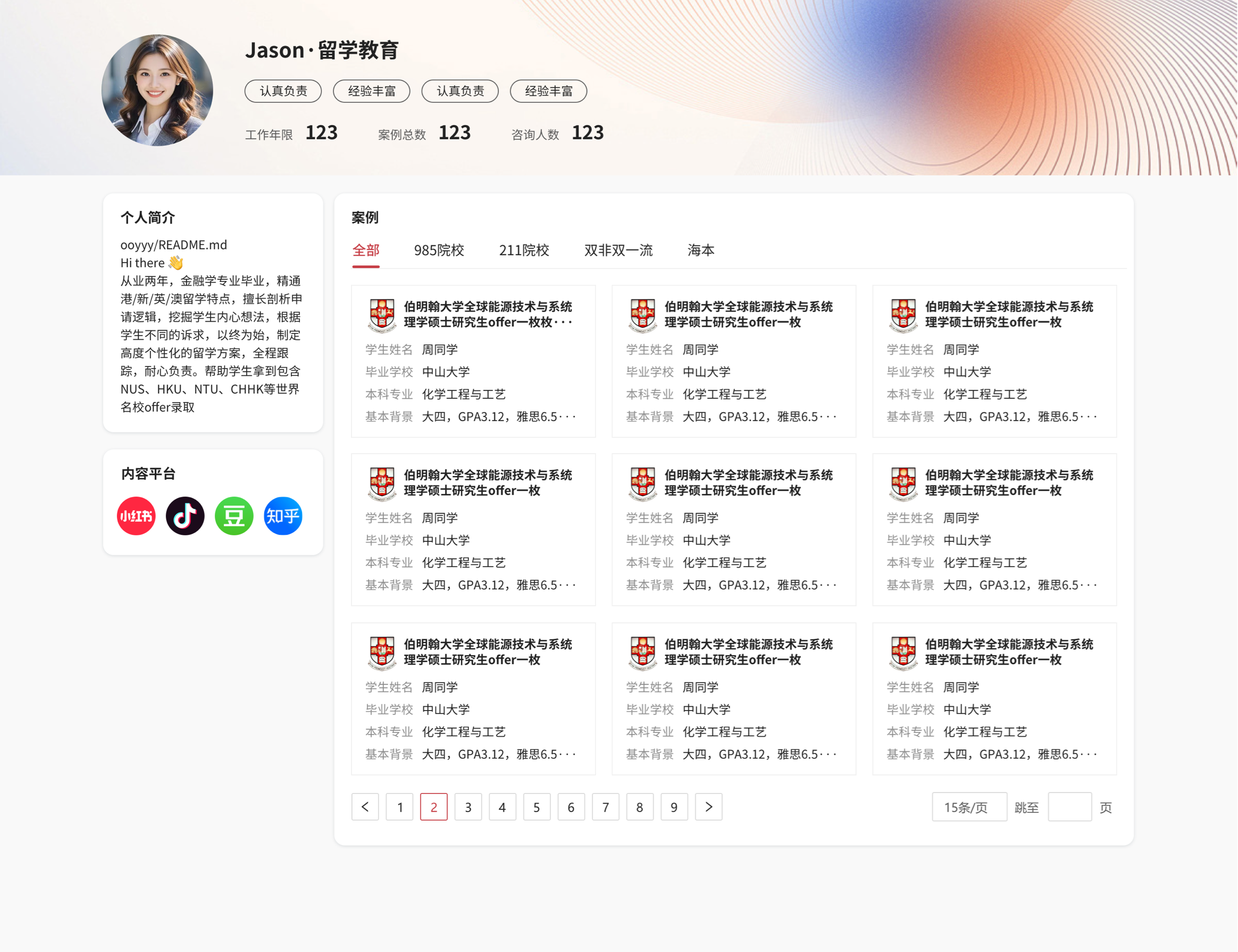This screenshot has width=1238, height=952.
Task: Go to page 3
Action: coord(468,807)
